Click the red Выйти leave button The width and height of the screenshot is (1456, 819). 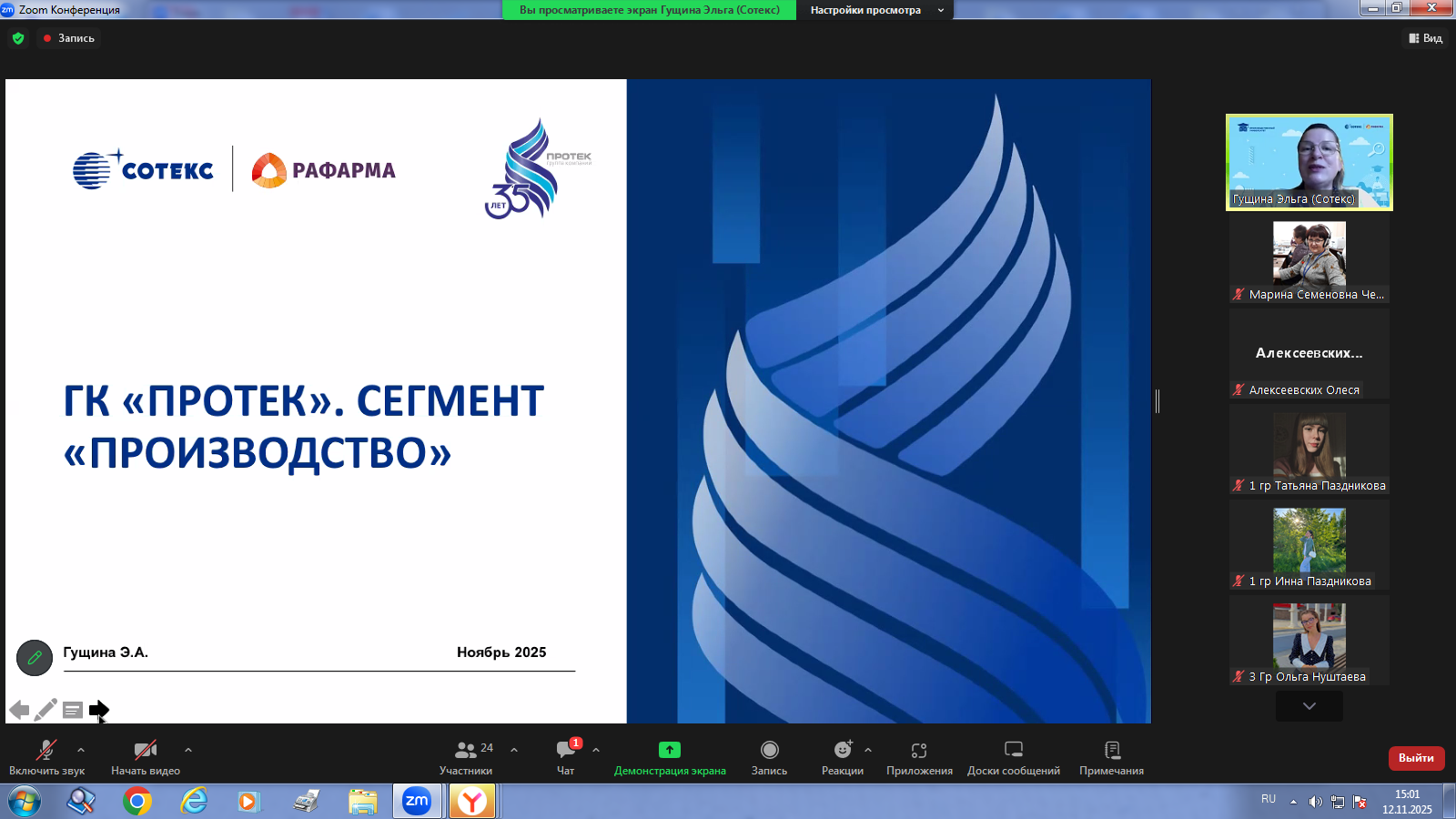click(x=1415, y=758)
